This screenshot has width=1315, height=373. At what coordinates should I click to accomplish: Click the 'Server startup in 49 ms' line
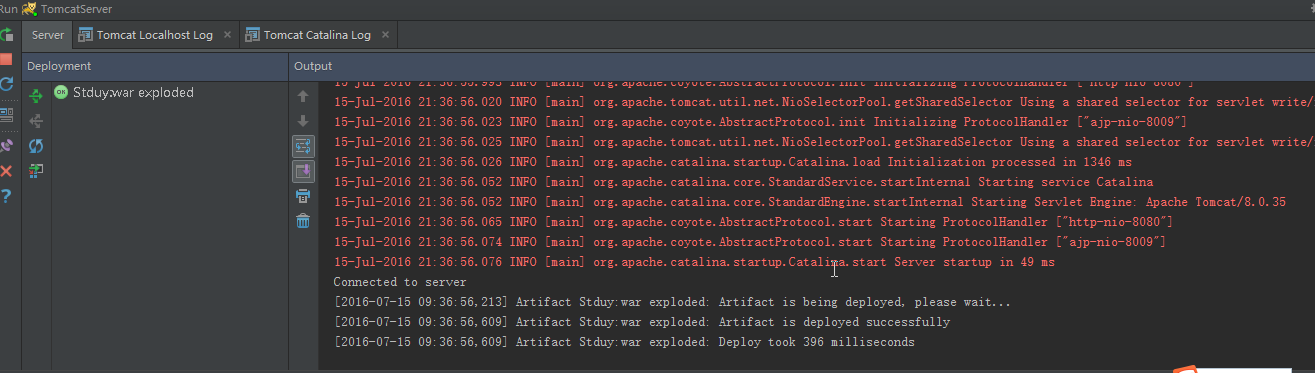694,262
